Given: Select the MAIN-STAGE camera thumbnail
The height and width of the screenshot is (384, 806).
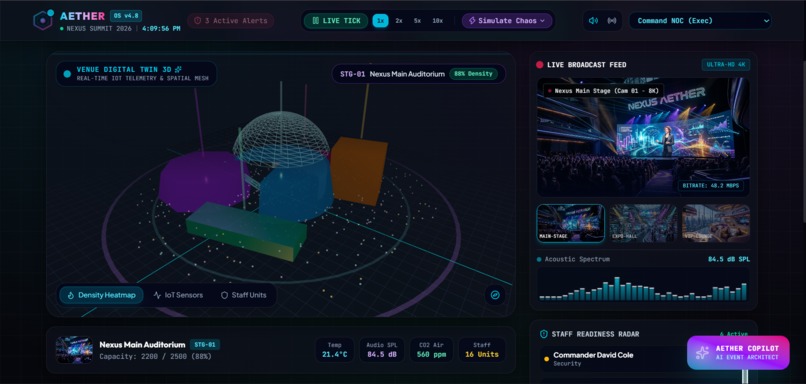Looking at the screenshot, I should (x=571, y=223).
